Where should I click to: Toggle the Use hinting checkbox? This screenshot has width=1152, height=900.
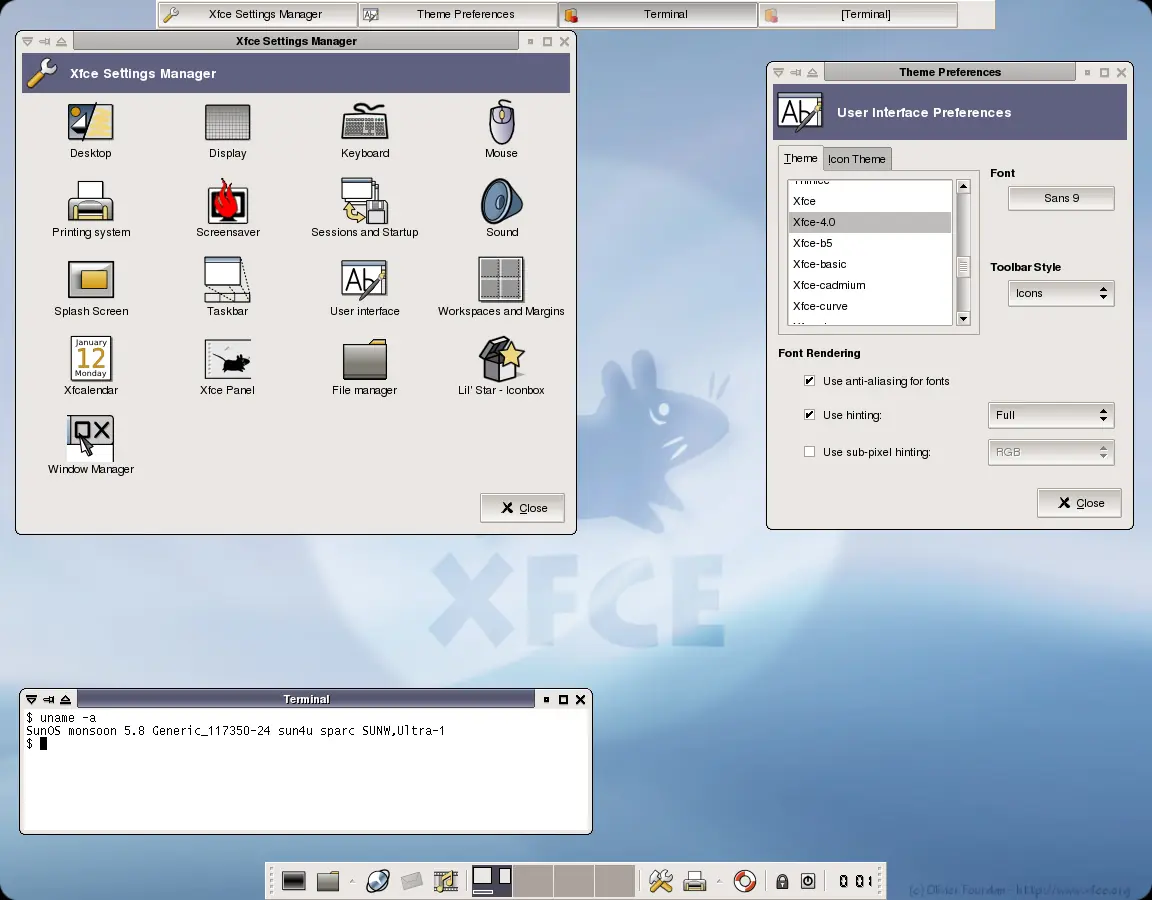tap(810, 414)
